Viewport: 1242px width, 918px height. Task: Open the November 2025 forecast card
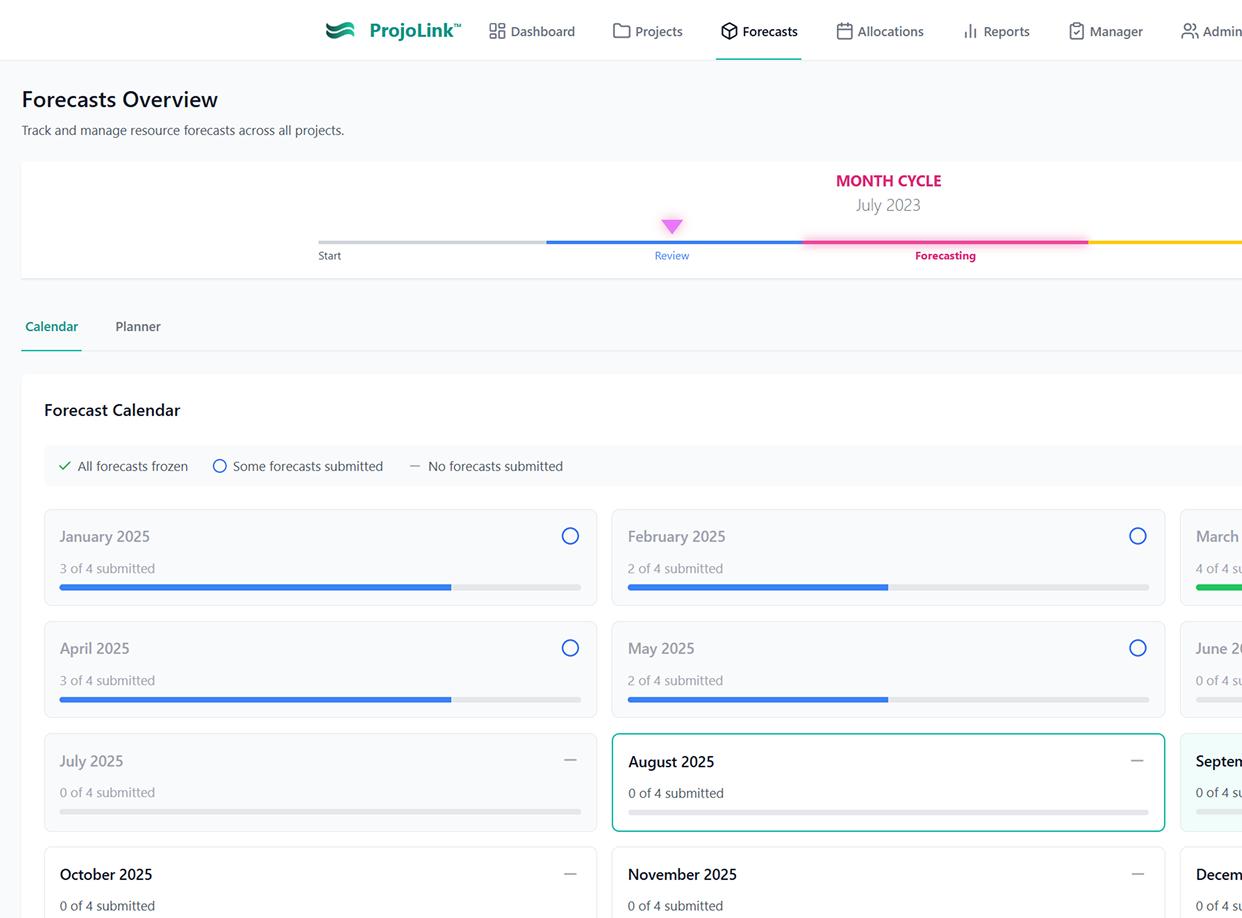click(888, 883)
